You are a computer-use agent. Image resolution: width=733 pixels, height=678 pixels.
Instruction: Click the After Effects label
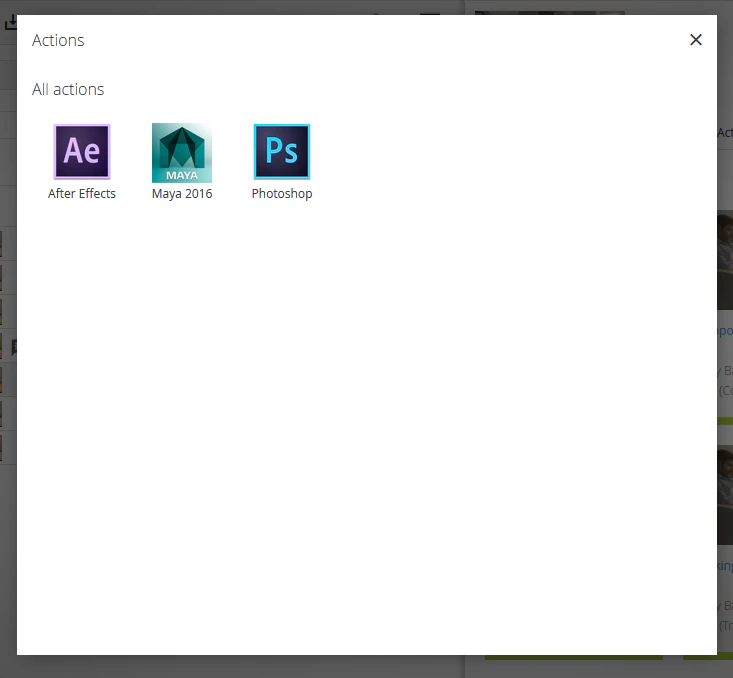pos(82,194)
